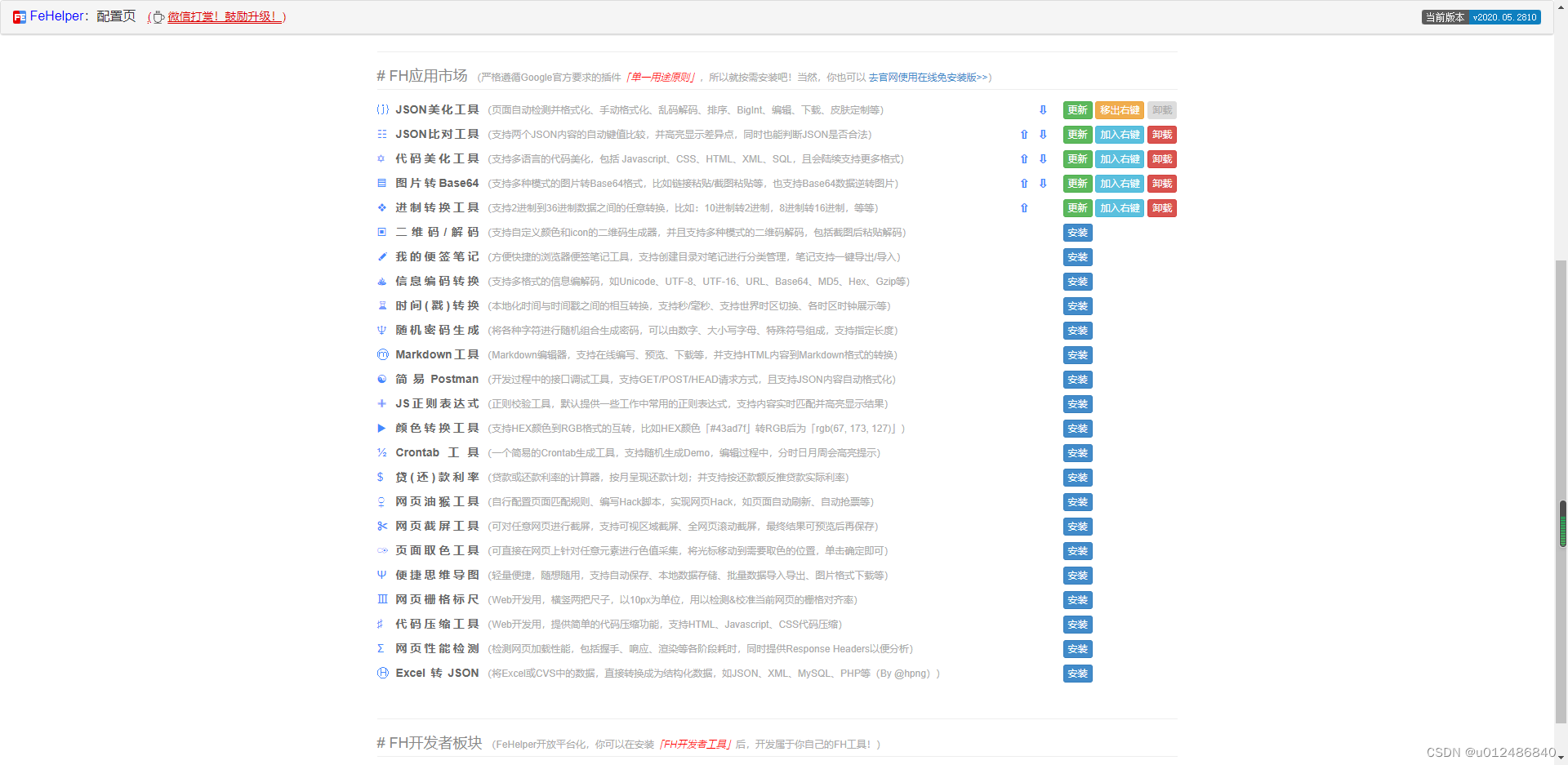Open the 去官网使用在线免安装版>> link
The width and height of the screenshot is (1568, 765).
[927, 78]
